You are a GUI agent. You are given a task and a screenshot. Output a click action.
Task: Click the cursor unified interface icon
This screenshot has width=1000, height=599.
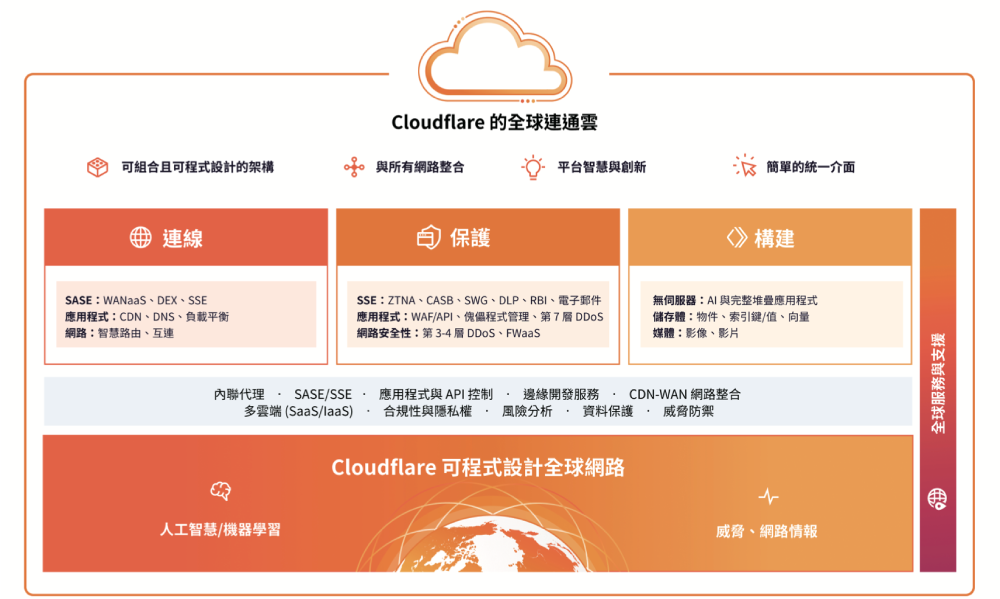[x=744, y=166]
